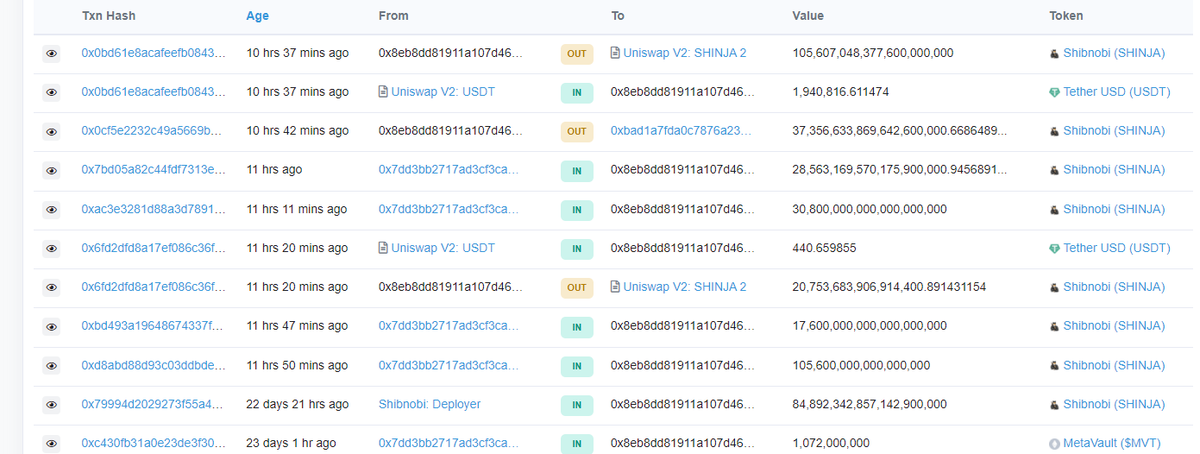
Task: Open transaction hash 0xbd493a19648674337f
Action: 153,326
